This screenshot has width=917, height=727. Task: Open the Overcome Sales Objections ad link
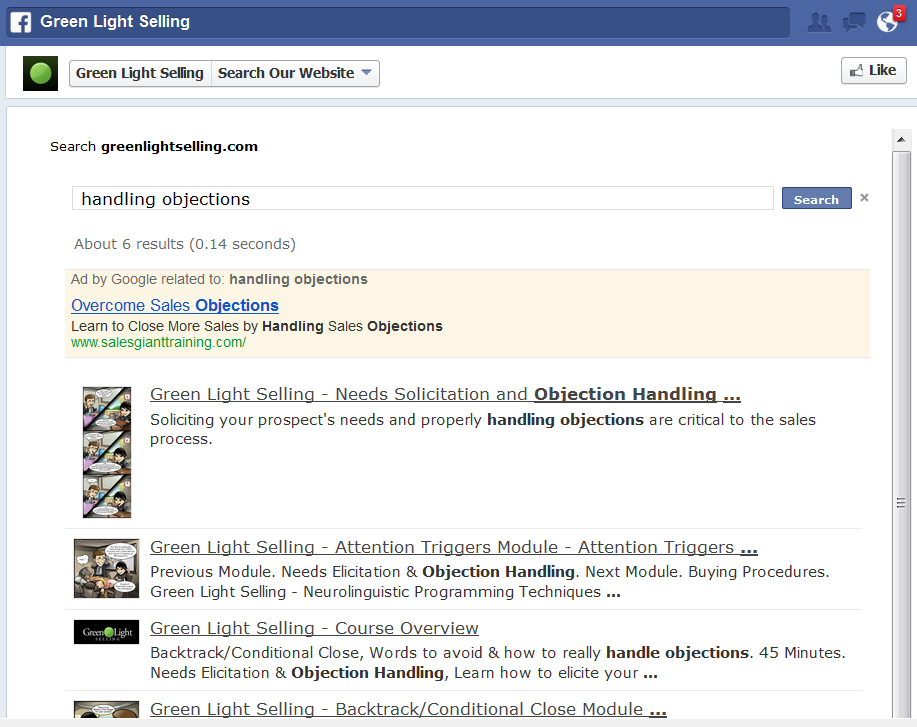175,305
